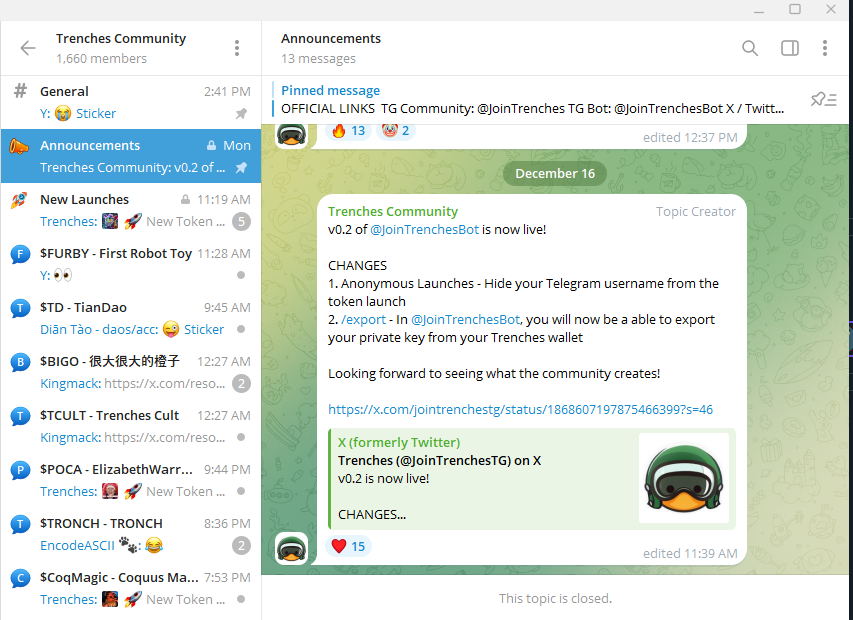Toggle the right side panel icon
The height and width of the screenshot is (620, 853).
789,48
